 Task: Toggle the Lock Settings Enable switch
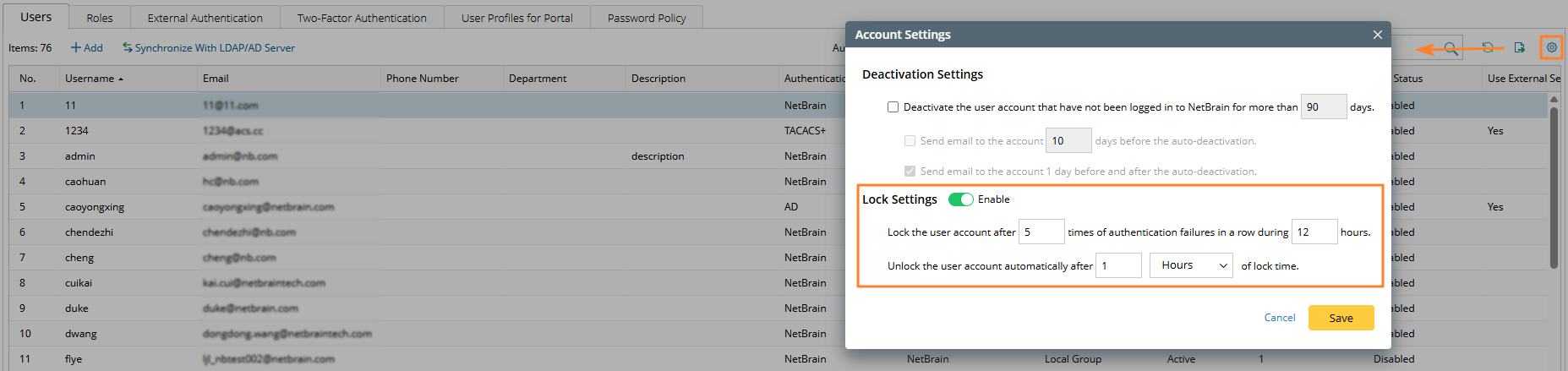(960, 199)
